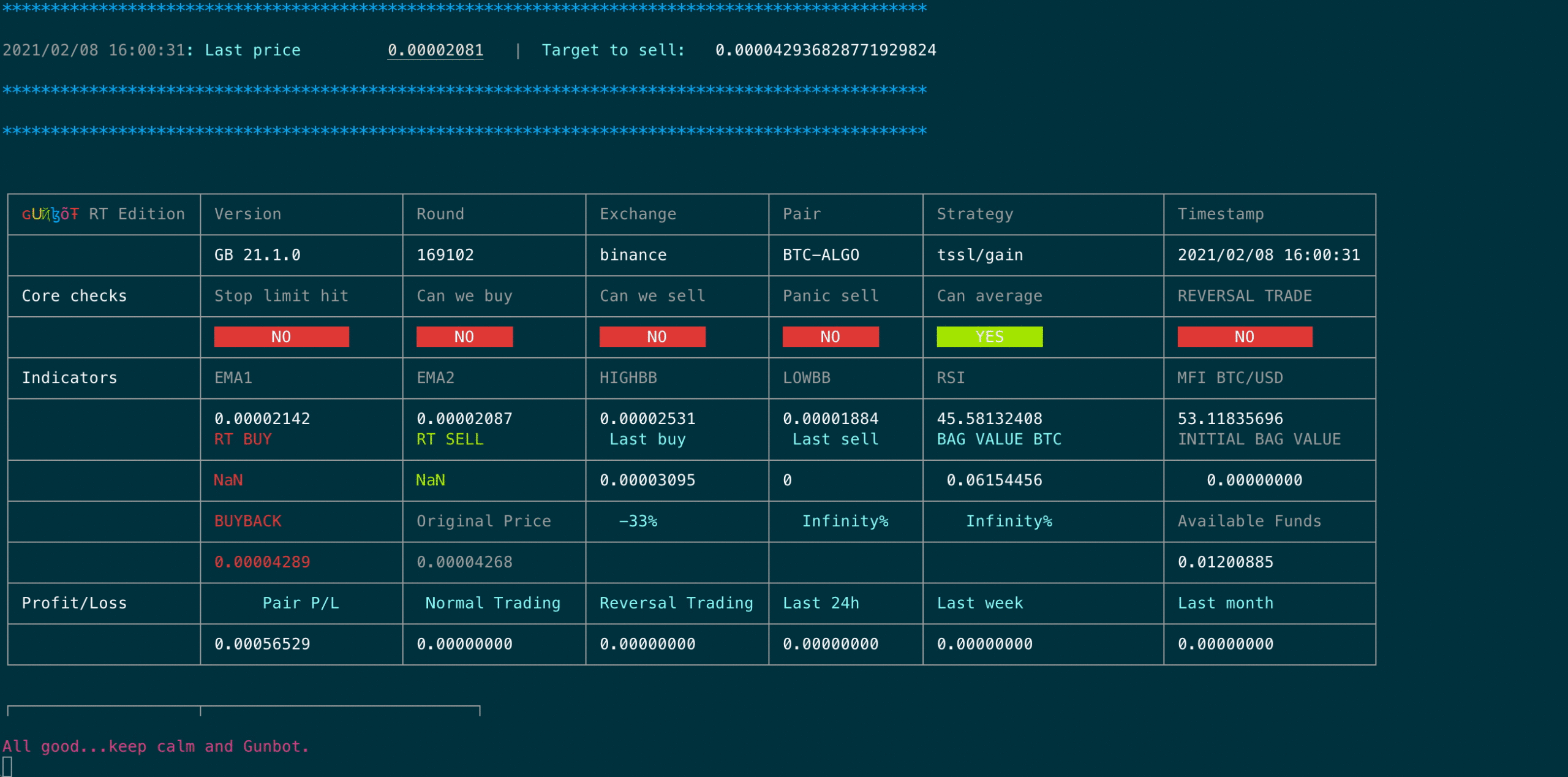This screenshot has width=1568, height=777.
Task: Click the Panic sell header cell
Action: (x=831, y=296)
